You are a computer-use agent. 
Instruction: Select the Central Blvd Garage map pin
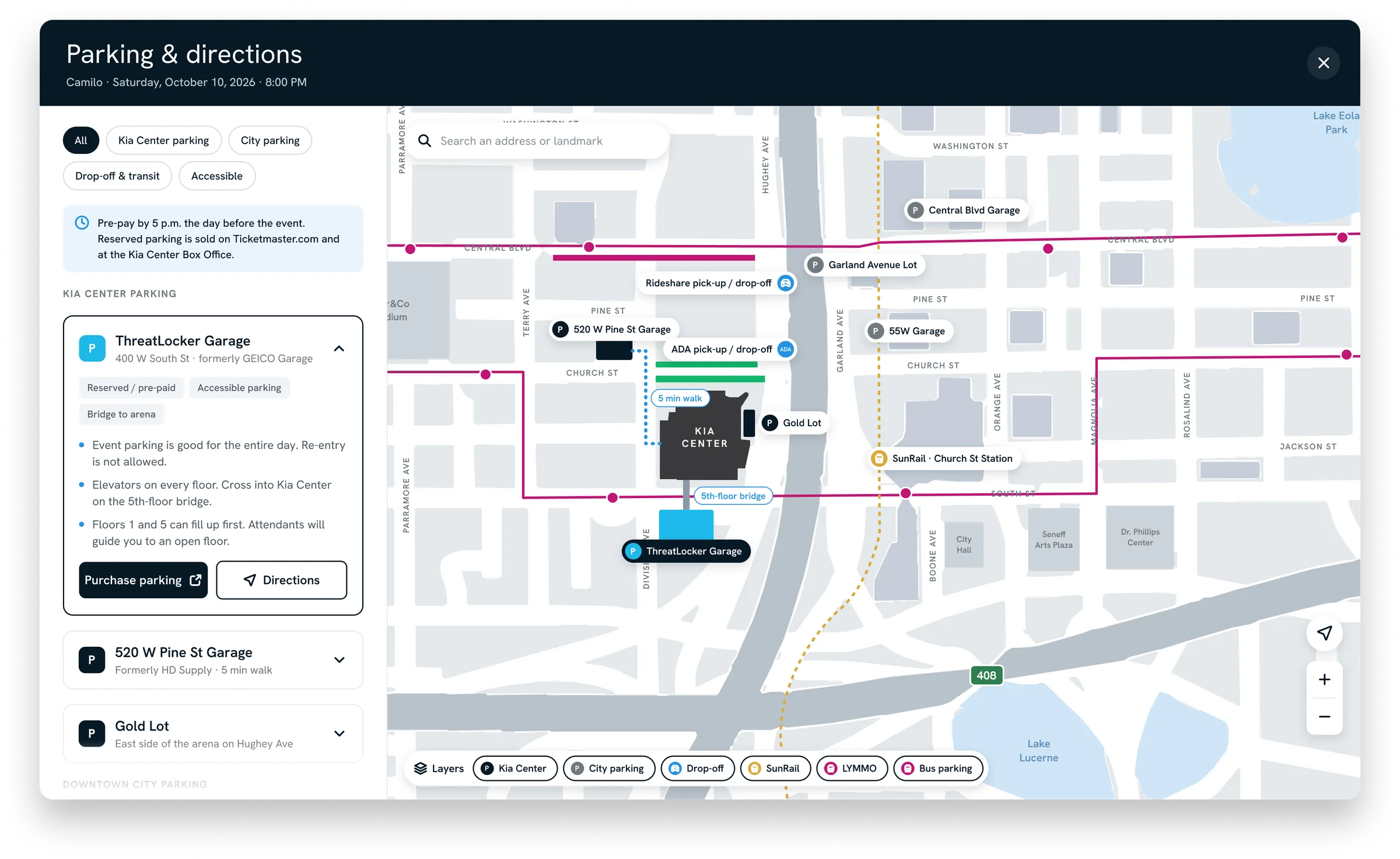point(965,210)
